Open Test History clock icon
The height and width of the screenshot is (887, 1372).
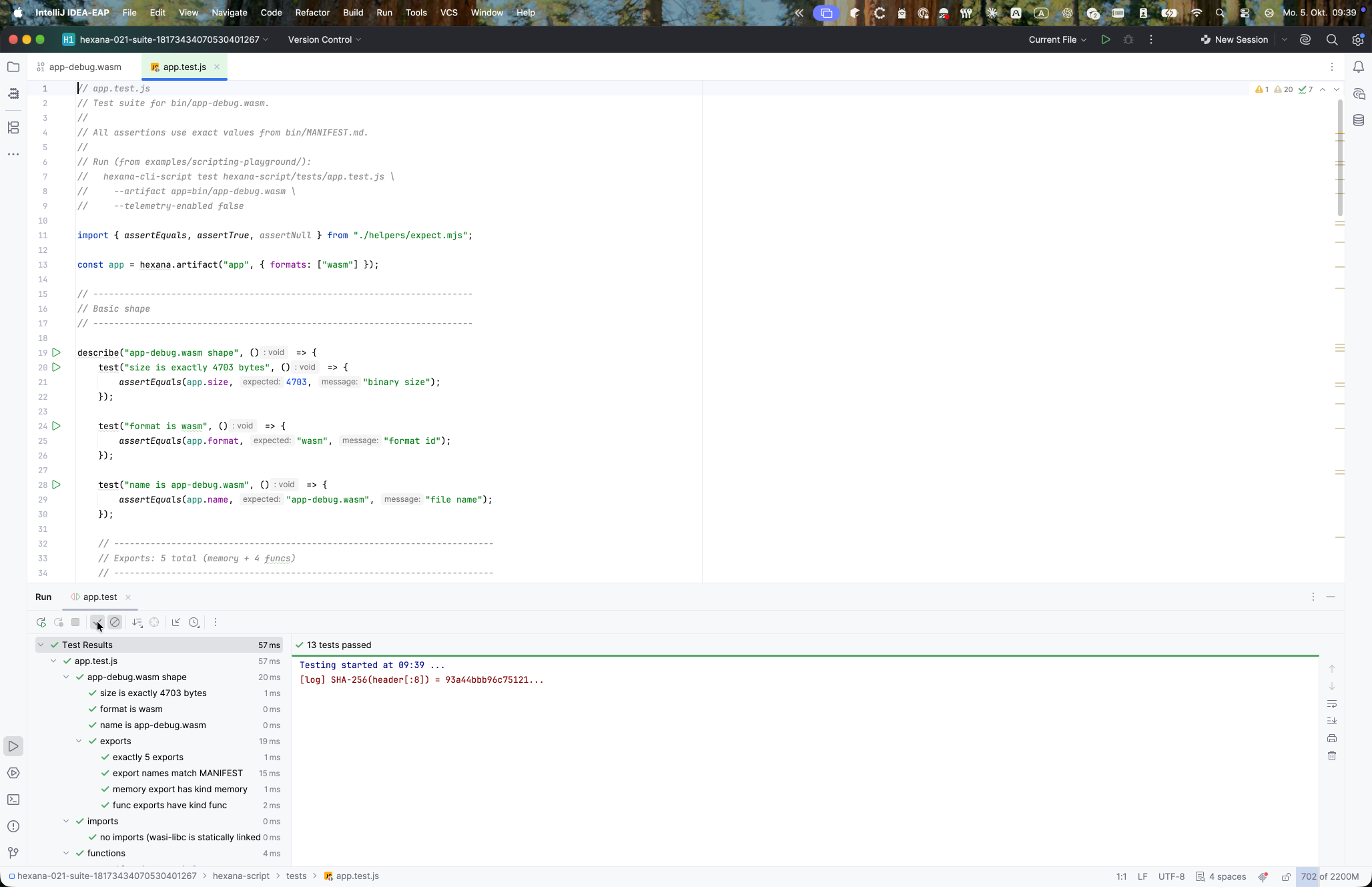194,622
